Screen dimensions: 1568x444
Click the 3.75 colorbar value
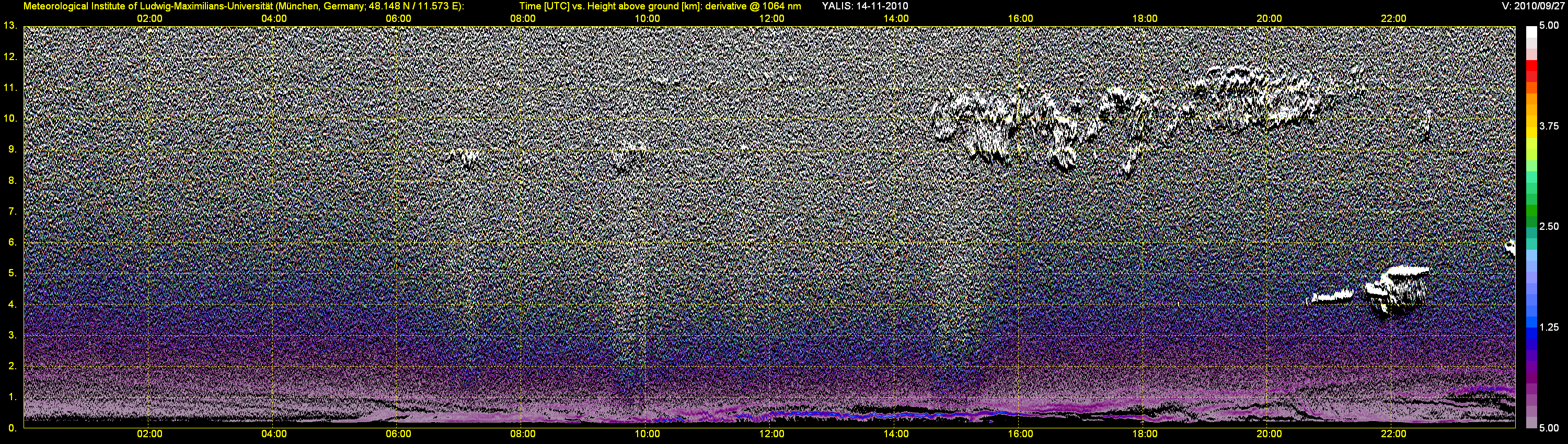pos(1549,126)
